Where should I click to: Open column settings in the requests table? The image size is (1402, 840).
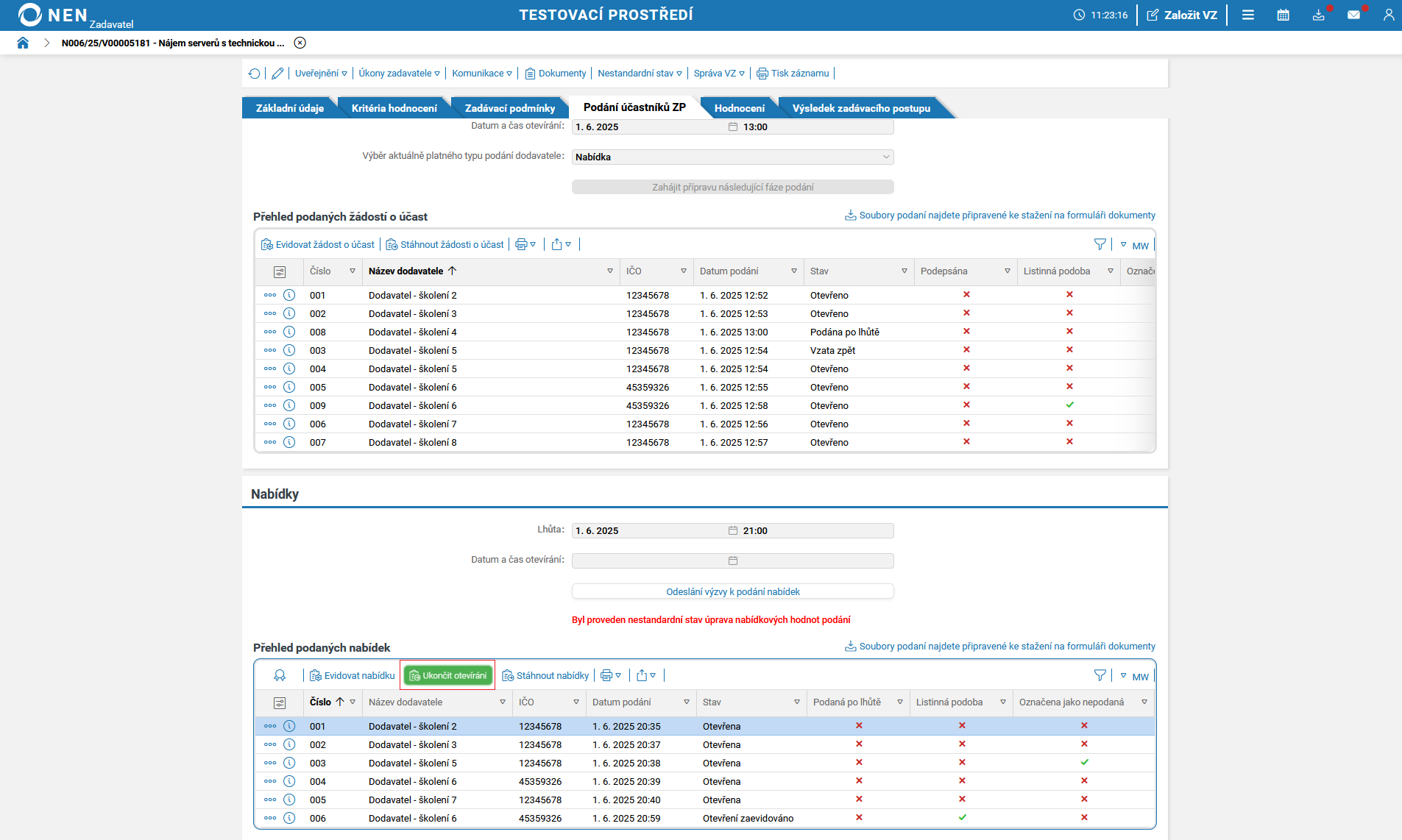click(x=280, y=271)
